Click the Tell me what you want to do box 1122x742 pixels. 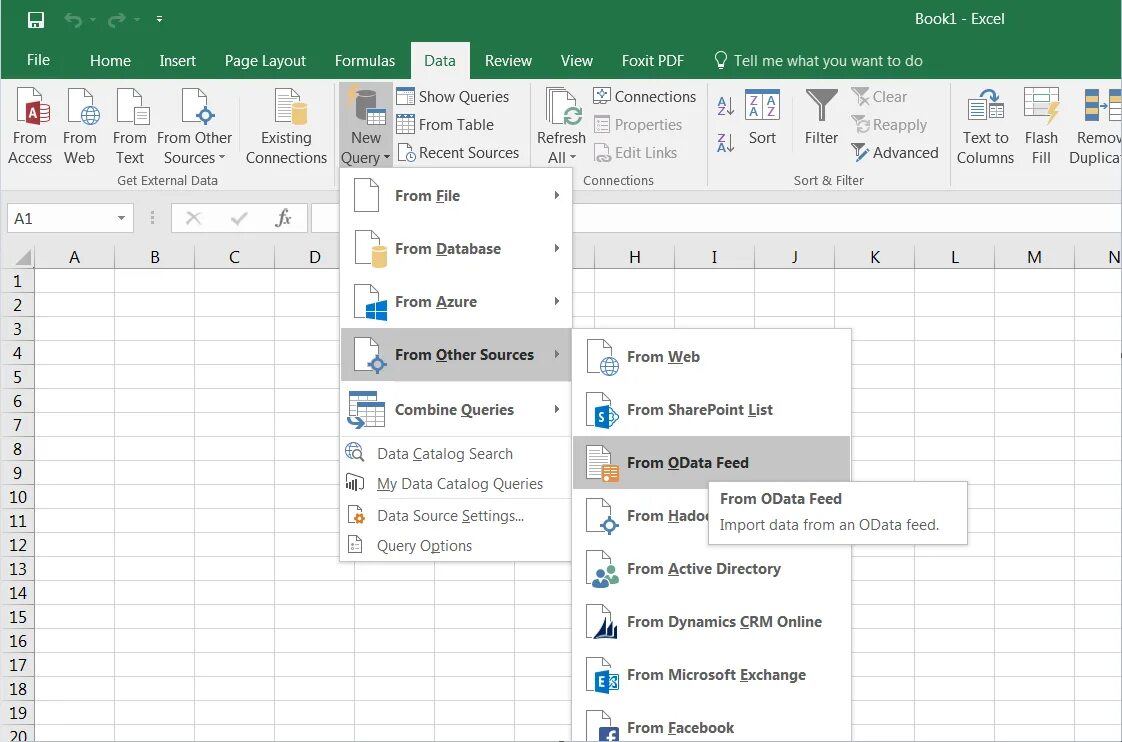point(819,61)
